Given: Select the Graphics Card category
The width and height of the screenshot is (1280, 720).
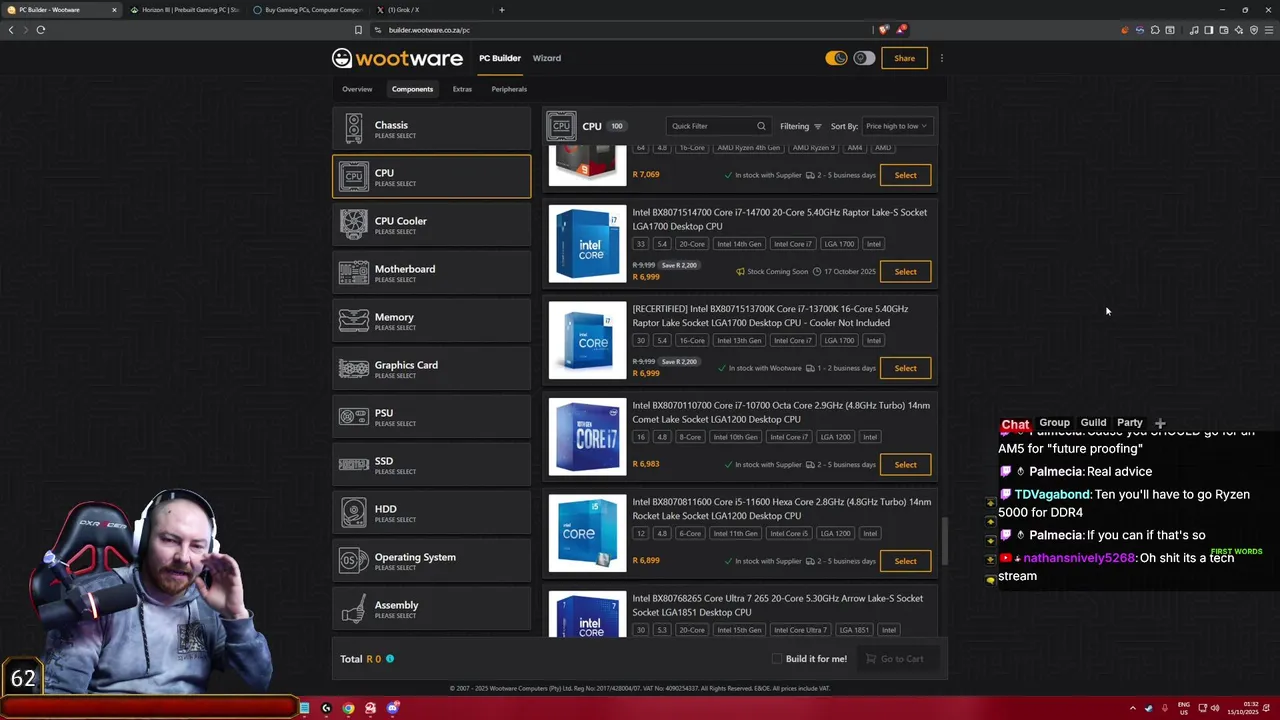Looking at the screenshot, I should 431,369.
